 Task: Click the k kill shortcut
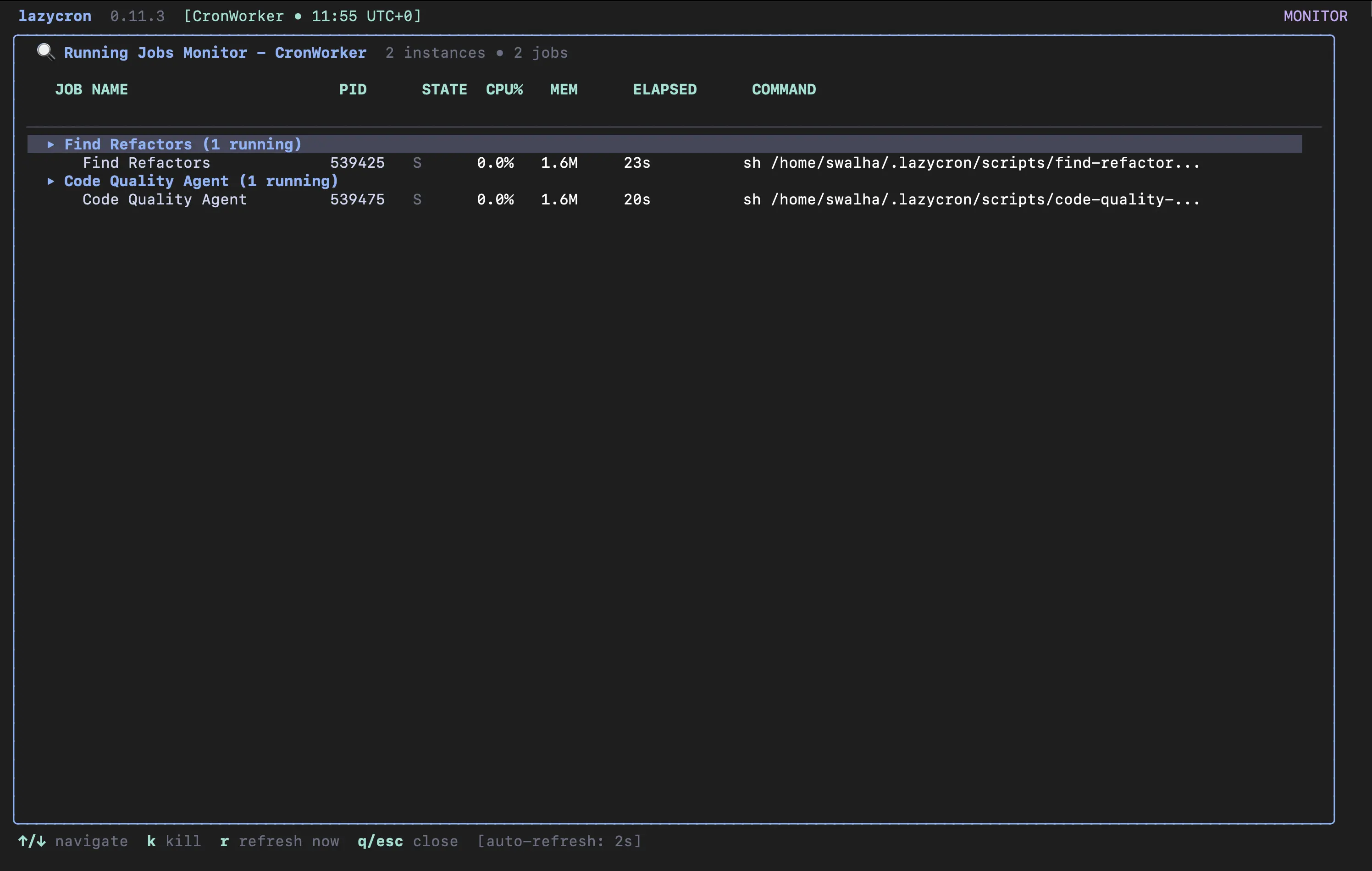[x=152, y=841]
